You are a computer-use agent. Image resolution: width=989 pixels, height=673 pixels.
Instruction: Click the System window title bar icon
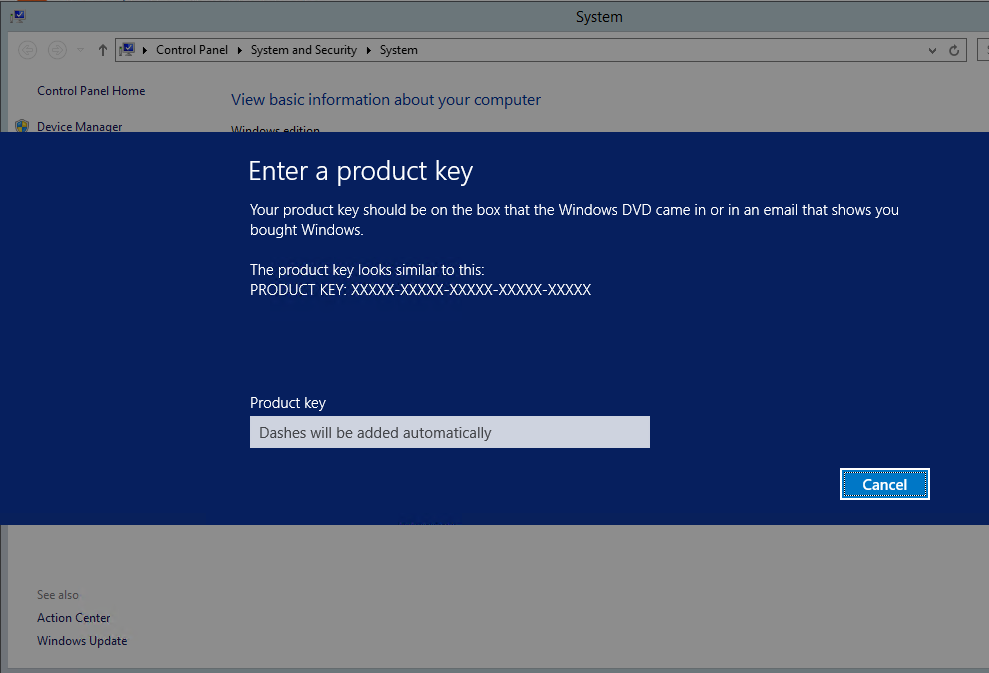coord(18,16)
